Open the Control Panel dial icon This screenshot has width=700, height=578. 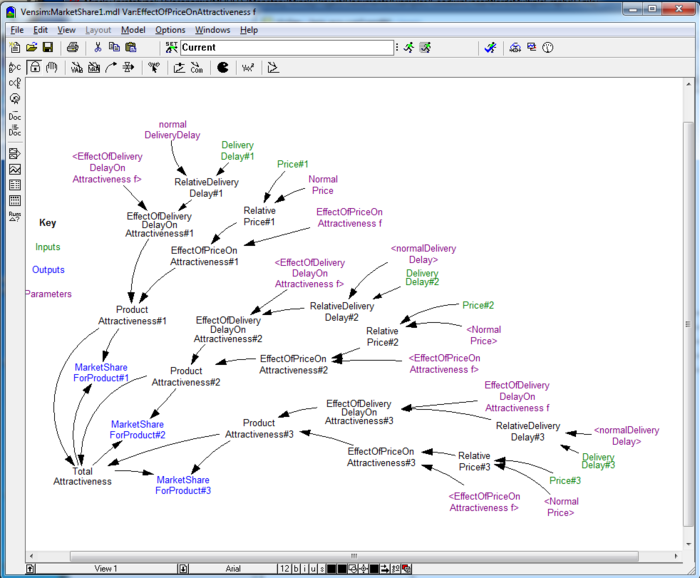pos(548,47)
